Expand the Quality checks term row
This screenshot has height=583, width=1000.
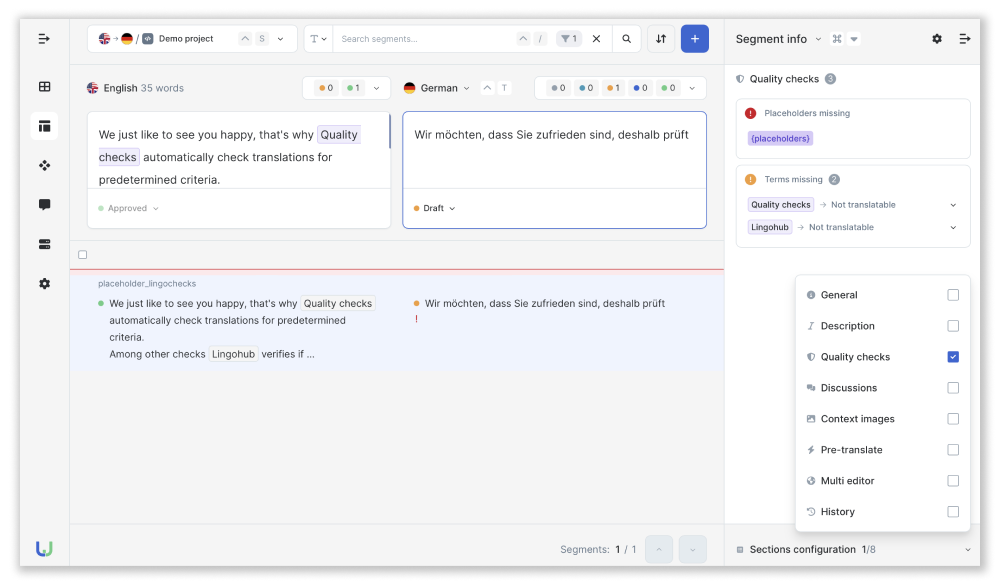[x=953, y=205]
